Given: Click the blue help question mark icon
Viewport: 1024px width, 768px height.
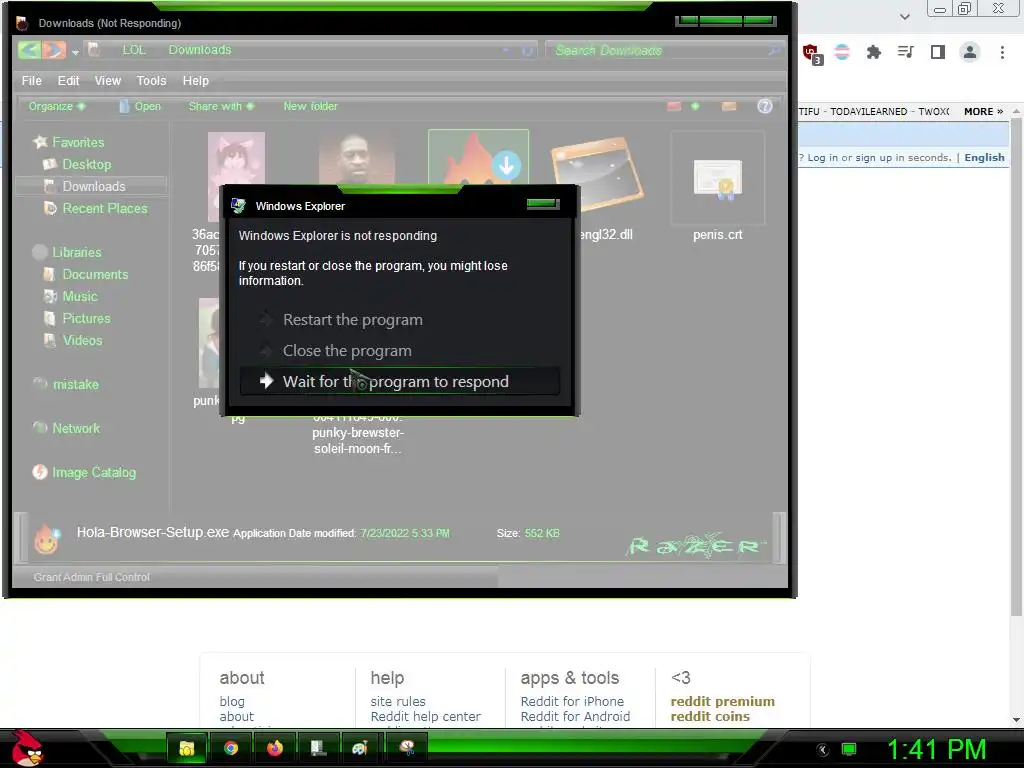Looking at the screenshot, I should (765, 106).
